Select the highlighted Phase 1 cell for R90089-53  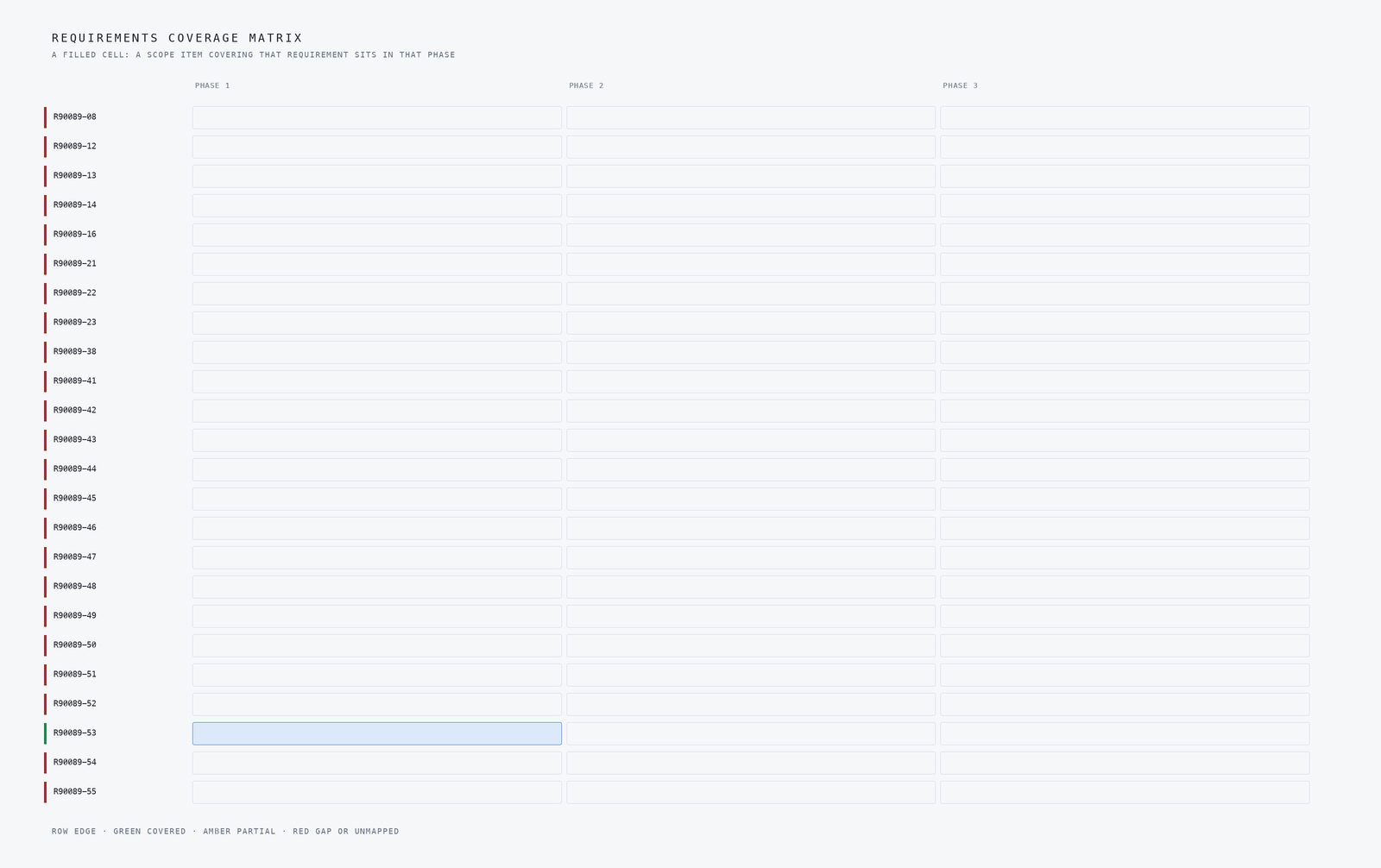pos(377,733)
